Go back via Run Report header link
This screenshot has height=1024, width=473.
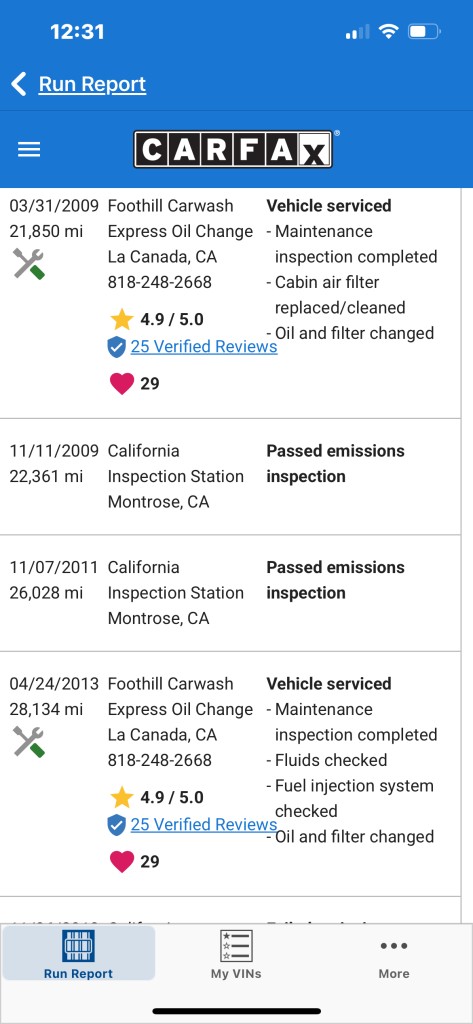click(92, 84)
